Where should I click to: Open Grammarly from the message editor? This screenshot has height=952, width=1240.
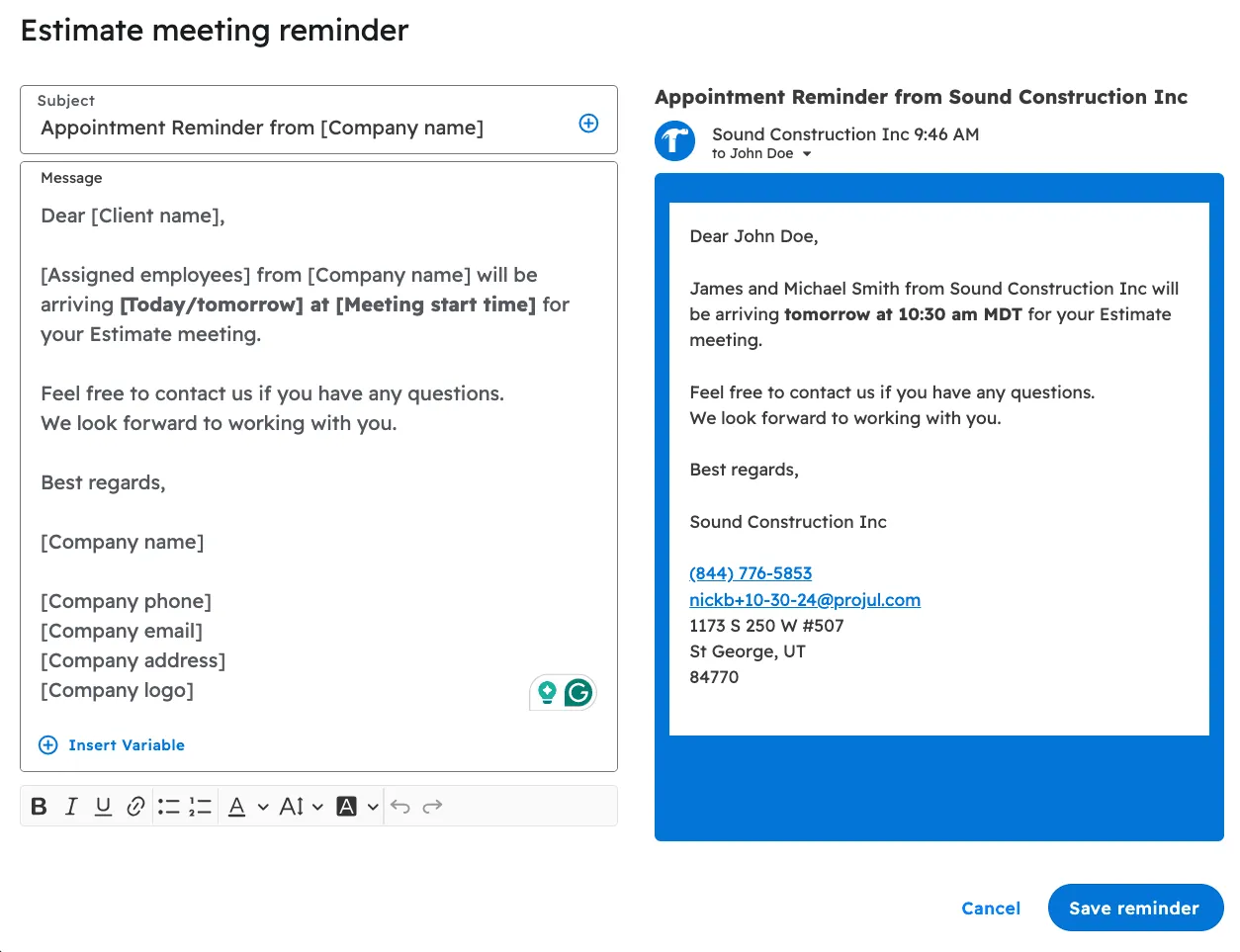(580, 692)
